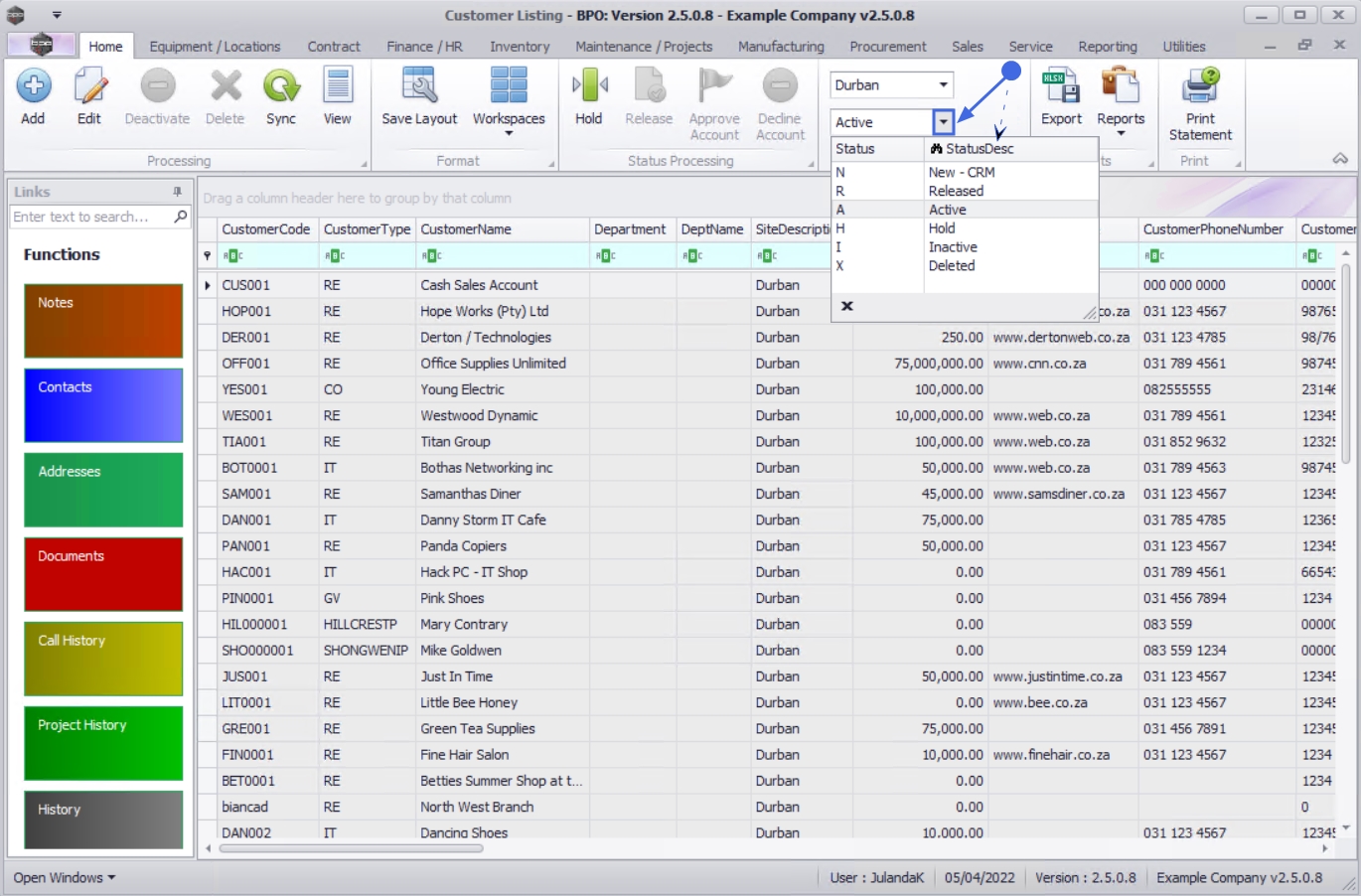Open the Equipment / Locations tab
The image size is (1361, 896).
click(x=215, y=47)
